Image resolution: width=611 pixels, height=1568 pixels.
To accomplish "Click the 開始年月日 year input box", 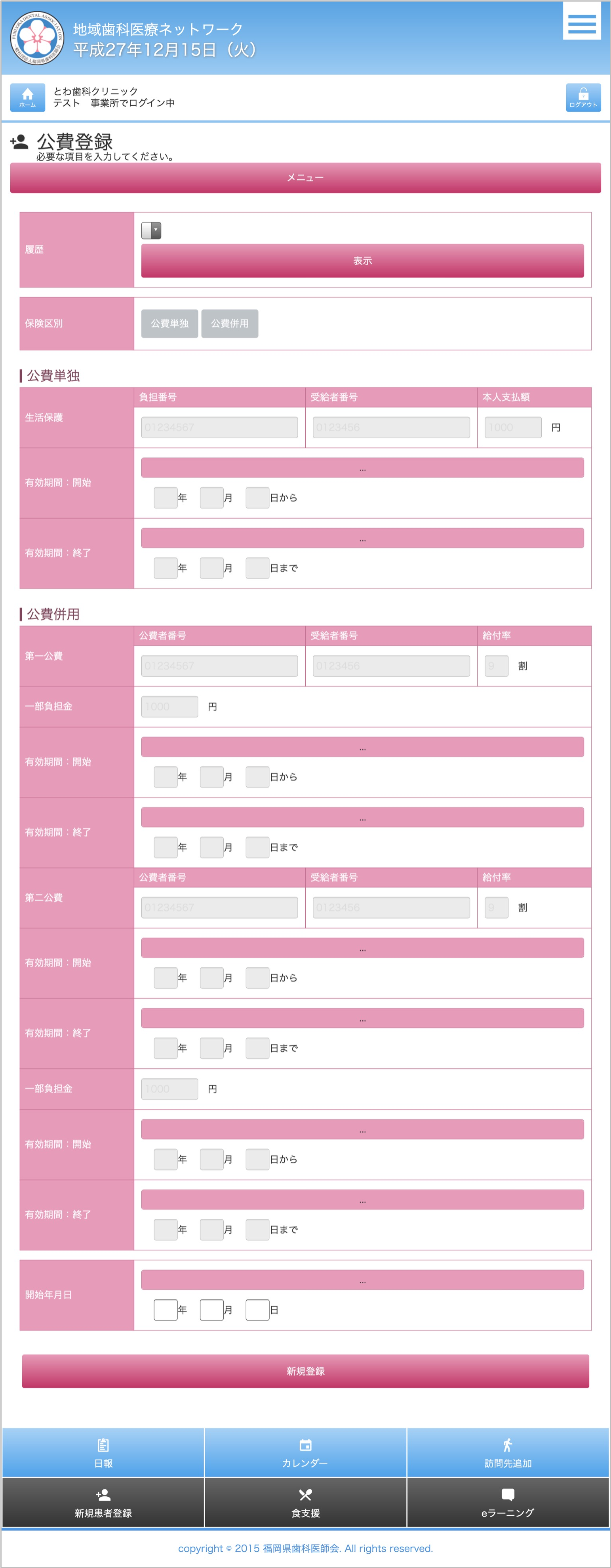I will tap(166, 1310).
